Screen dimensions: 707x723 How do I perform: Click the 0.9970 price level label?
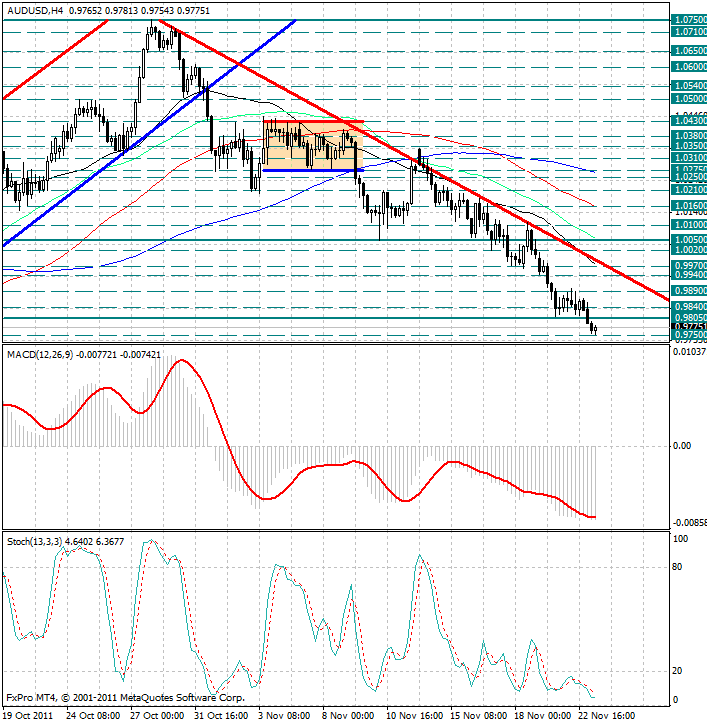tap(689, 266)
